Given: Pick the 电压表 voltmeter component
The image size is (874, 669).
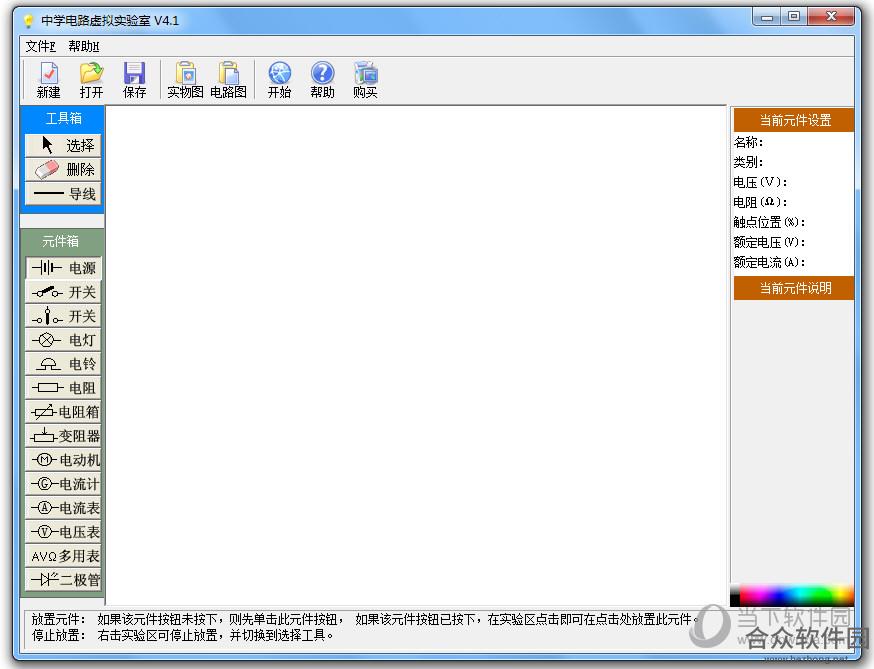Looking at the screenshot, I should 64,532.
